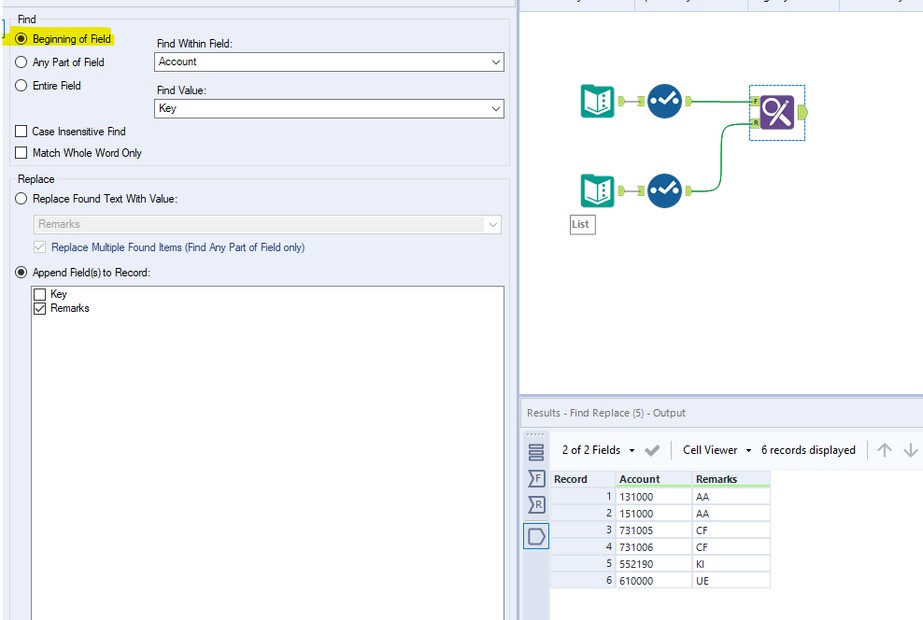Image resolution: width=923 pixels, height=620 pixels.
Task: Click the Find Replace output anchor
Action: (x=803, y=112)
